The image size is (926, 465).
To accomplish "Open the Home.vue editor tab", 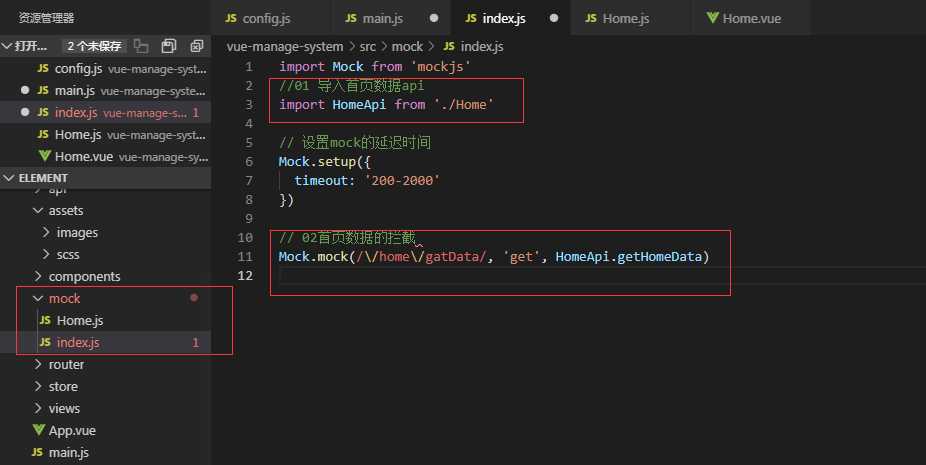I will click(x=751, y=18).
